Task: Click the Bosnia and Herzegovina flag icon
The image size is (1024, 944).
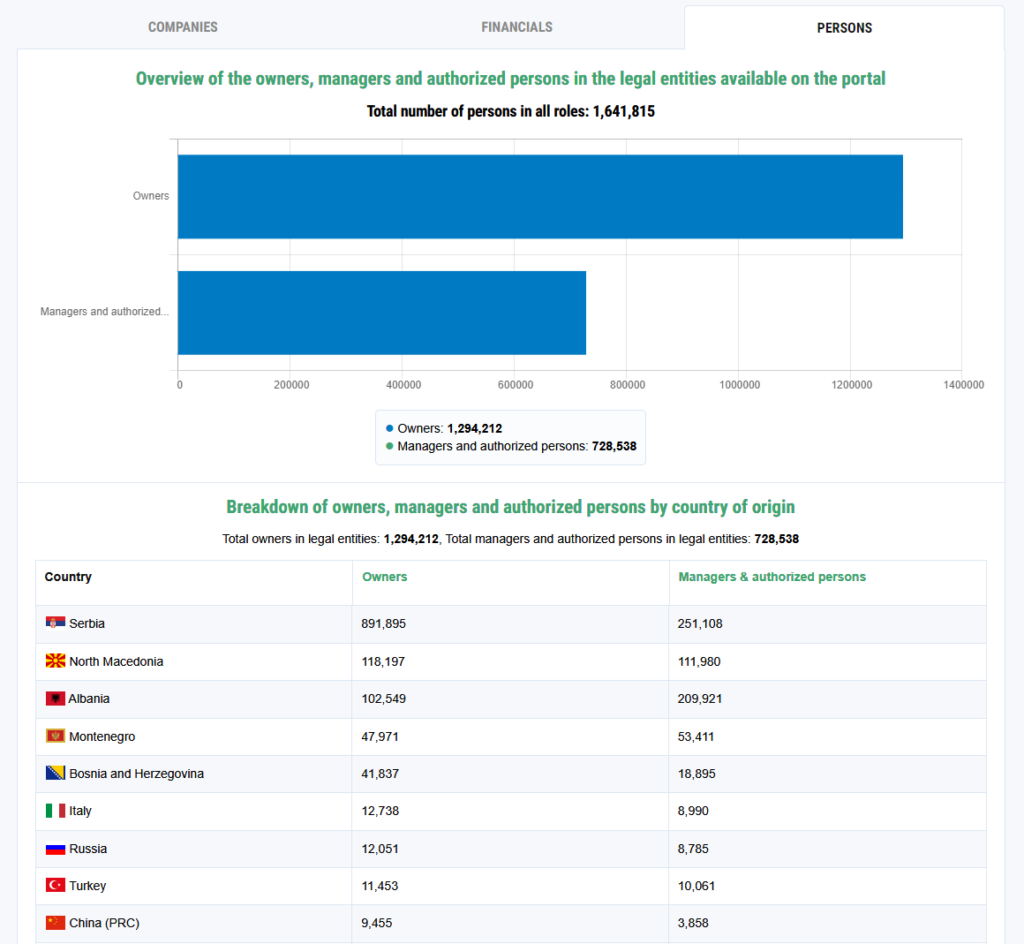Action: (x=55, y=773)
